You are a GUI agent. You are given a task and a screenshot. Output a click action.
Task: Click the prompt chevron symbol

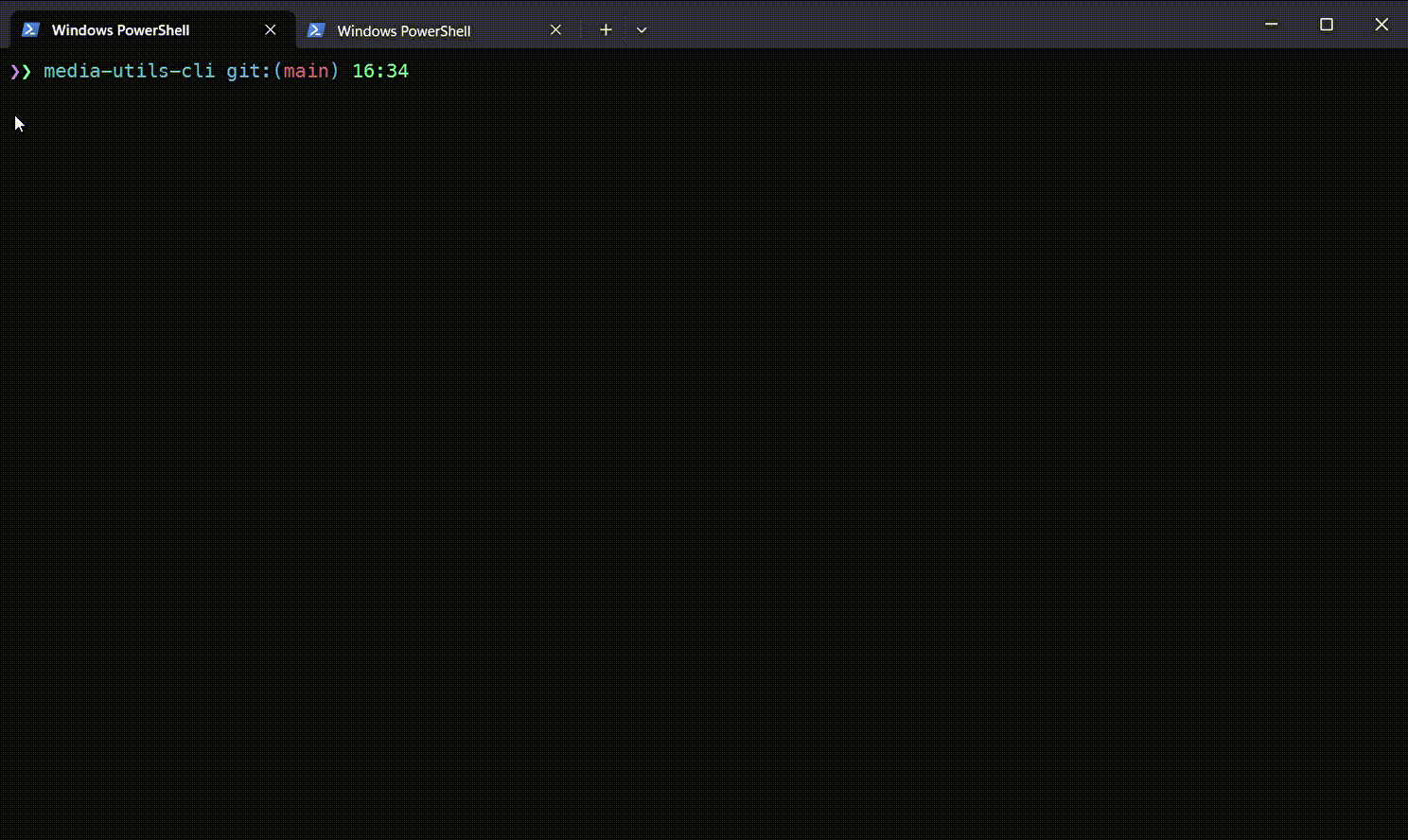21,71
